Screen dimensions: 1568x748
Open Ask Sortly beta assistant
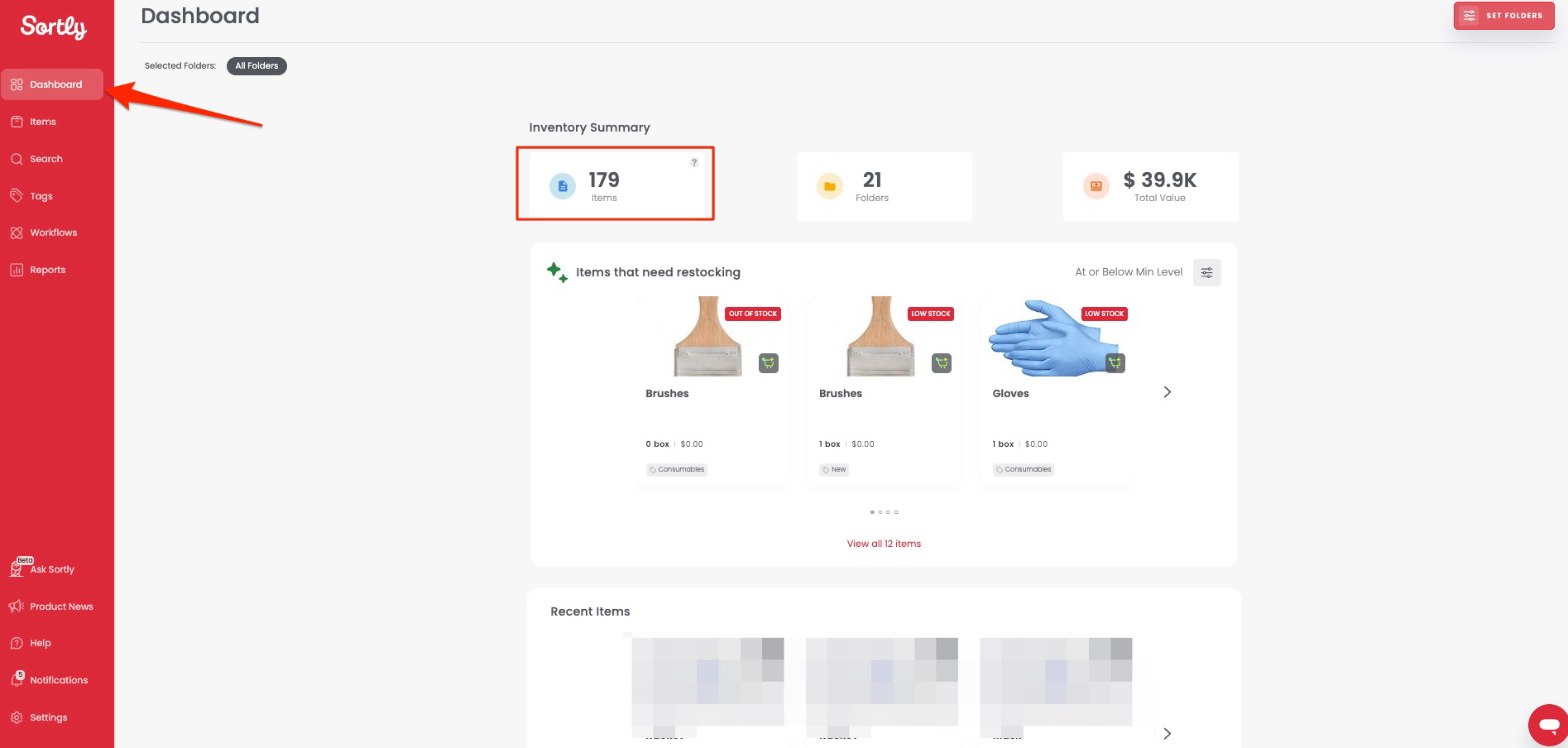coord(51,569)
